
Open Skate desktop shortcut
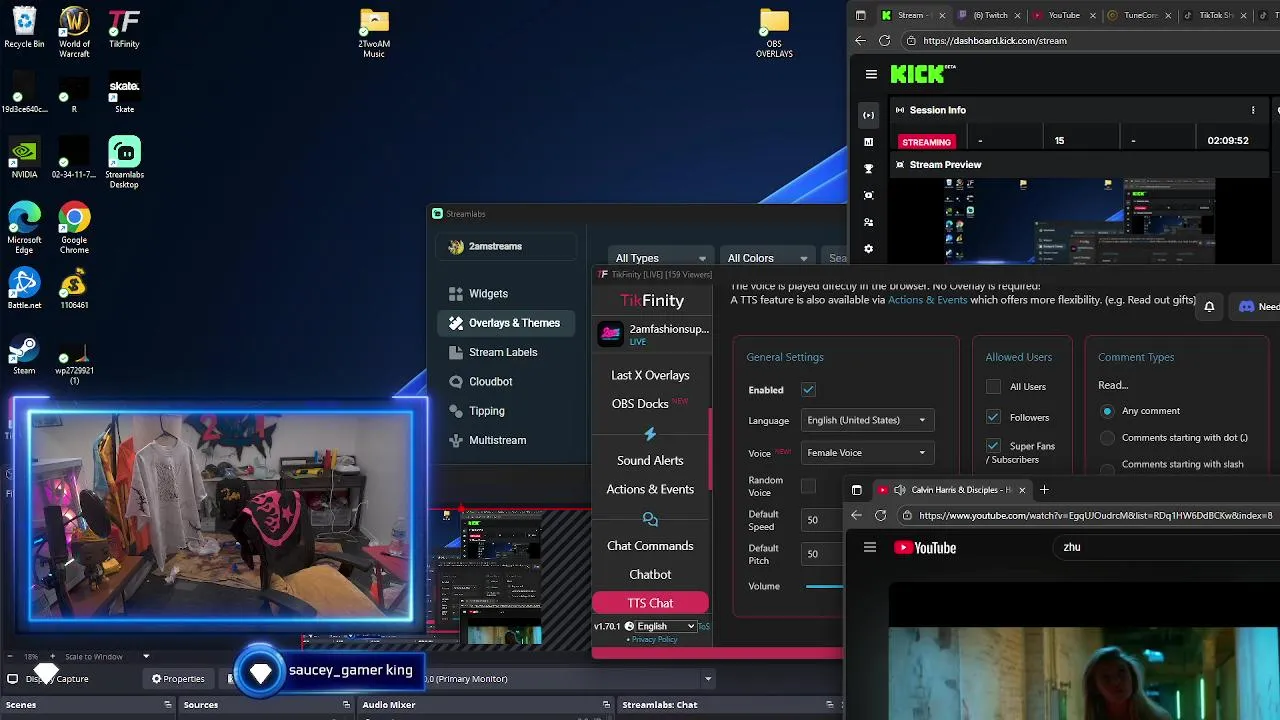click(x=124, y=92)
